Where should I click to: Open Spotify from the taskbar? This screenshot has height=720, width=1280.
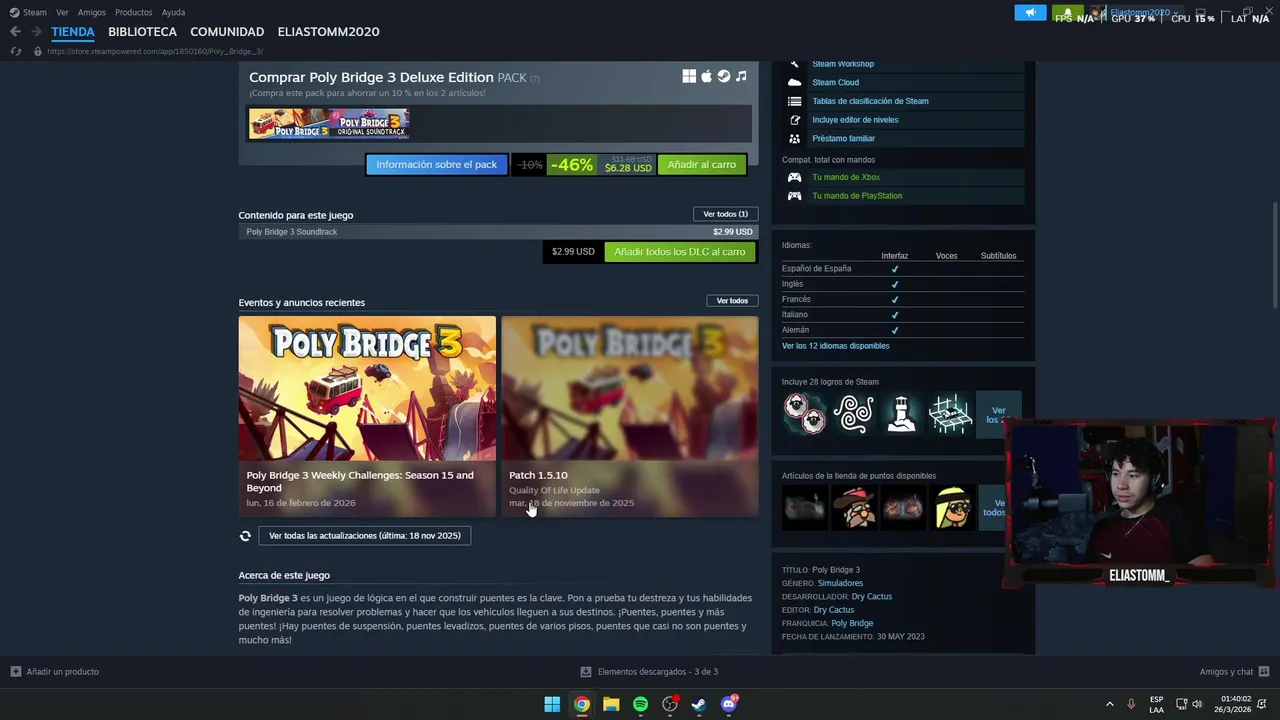(640, 704)
